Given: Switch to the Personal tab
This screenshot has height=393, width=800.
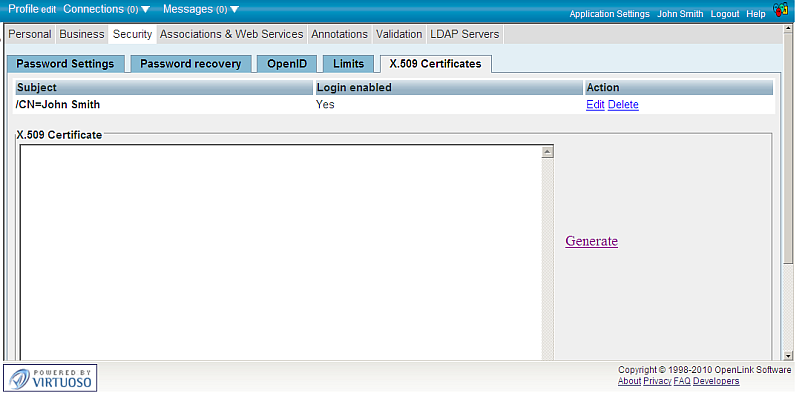Looking at the screenshot, I should click(30, 34).
